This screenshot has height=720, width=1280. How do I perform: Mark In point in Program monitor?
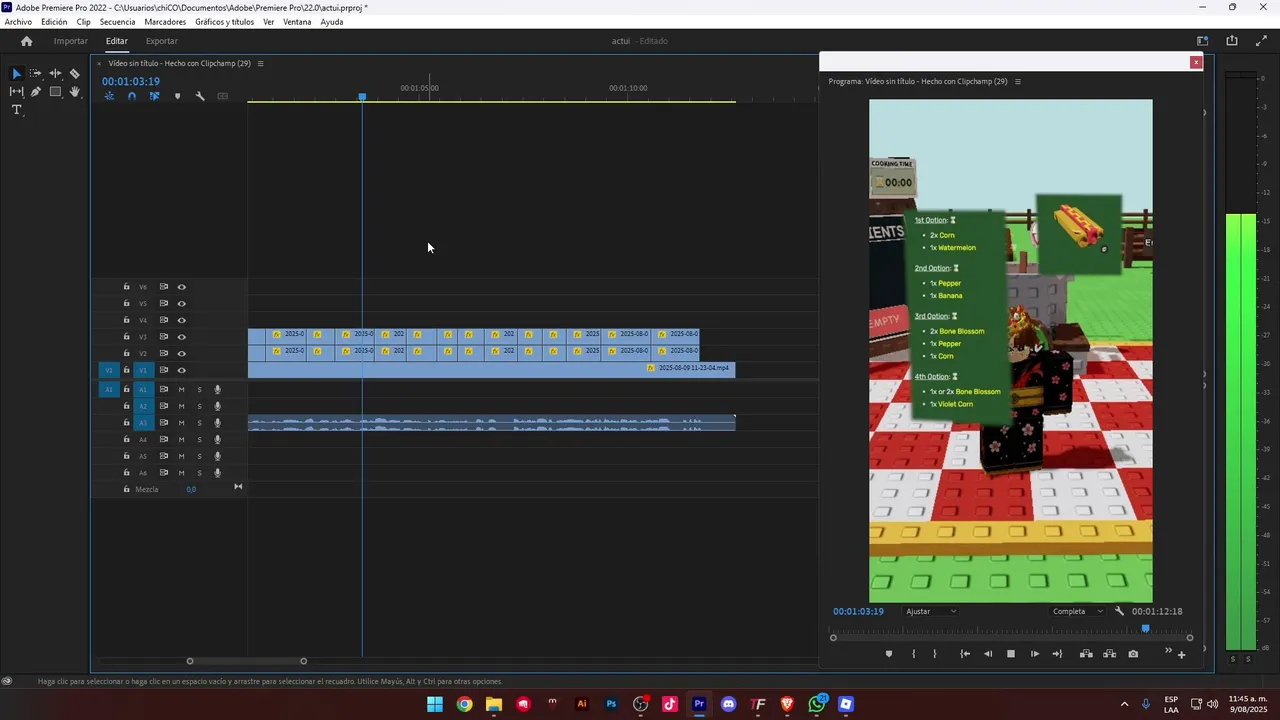(913, 654)
